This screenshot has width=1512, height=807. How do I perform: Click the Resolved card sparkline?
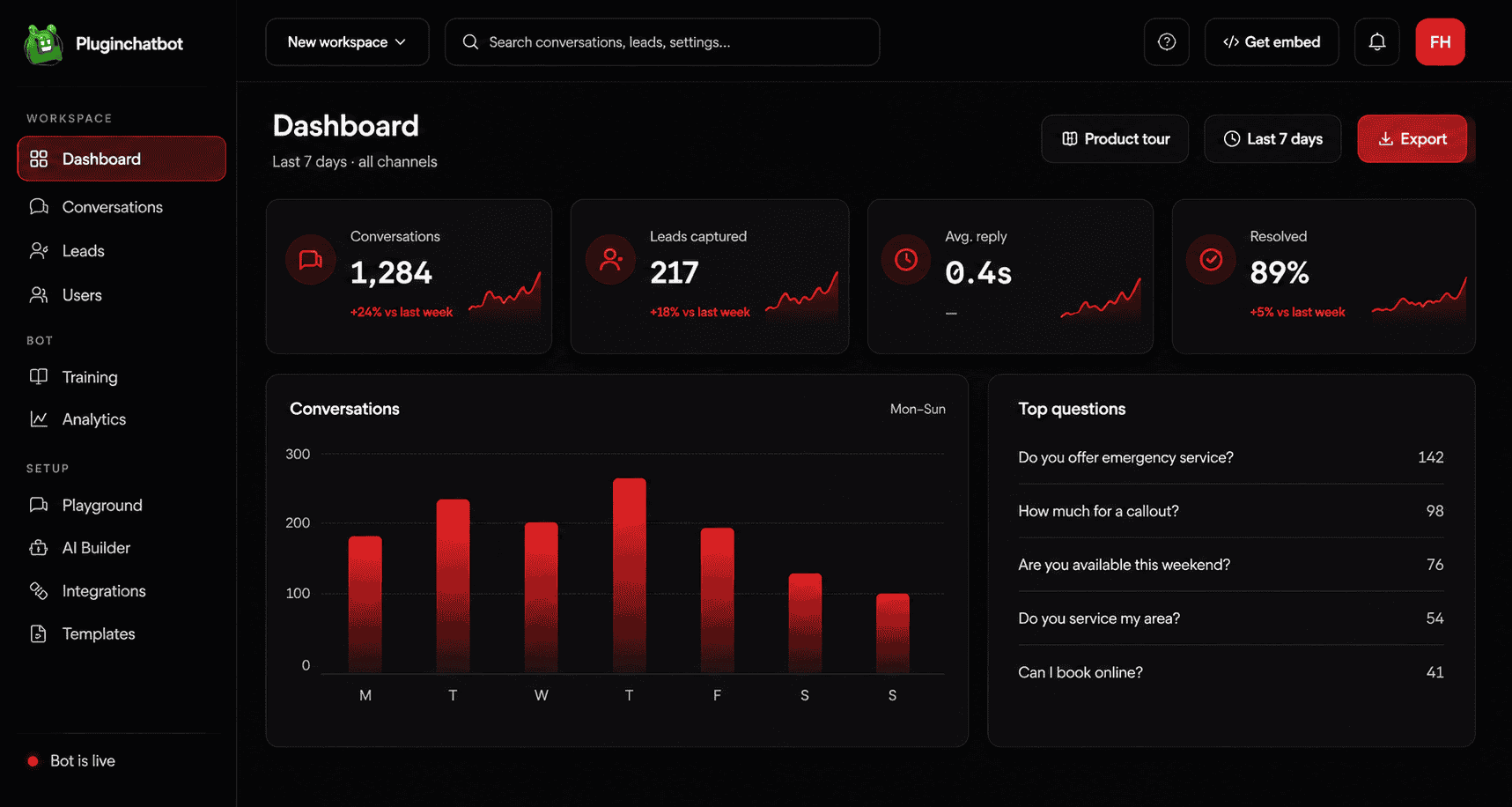pyautogui.click(x=1419, y=298)
